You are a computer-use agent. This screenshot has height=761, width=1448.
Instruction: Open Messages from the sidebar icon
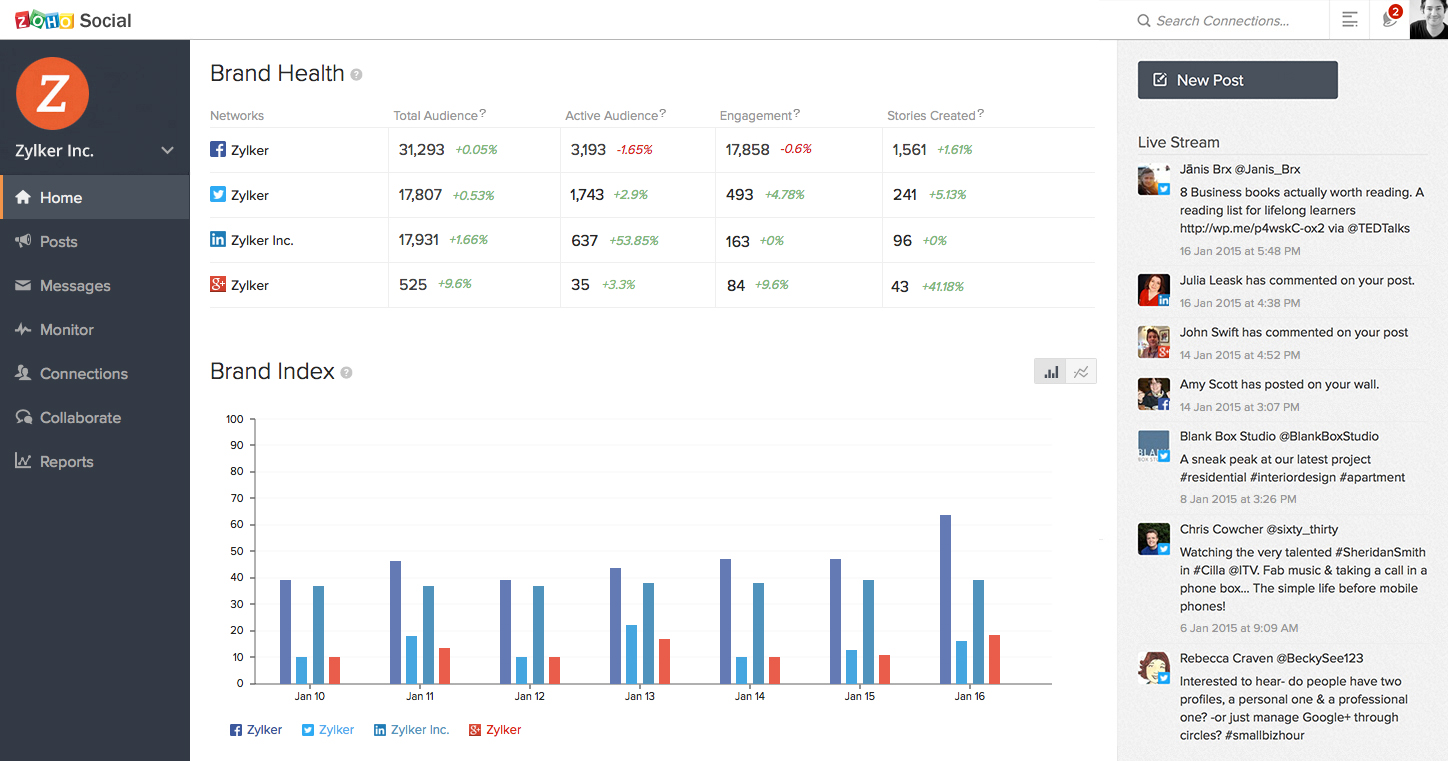23,285
